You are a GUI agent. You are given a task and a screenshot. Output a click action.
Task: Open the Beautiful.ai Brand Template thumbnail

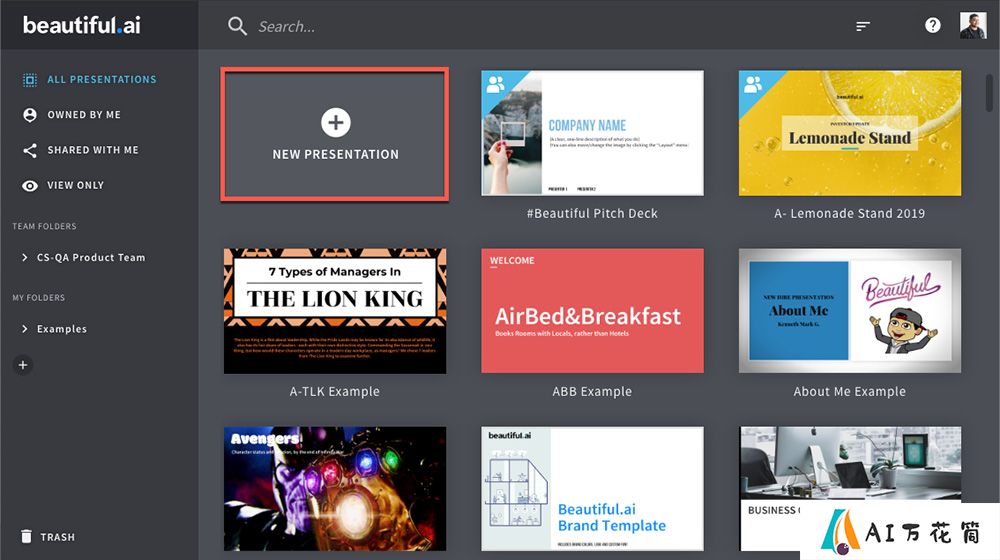592,489
